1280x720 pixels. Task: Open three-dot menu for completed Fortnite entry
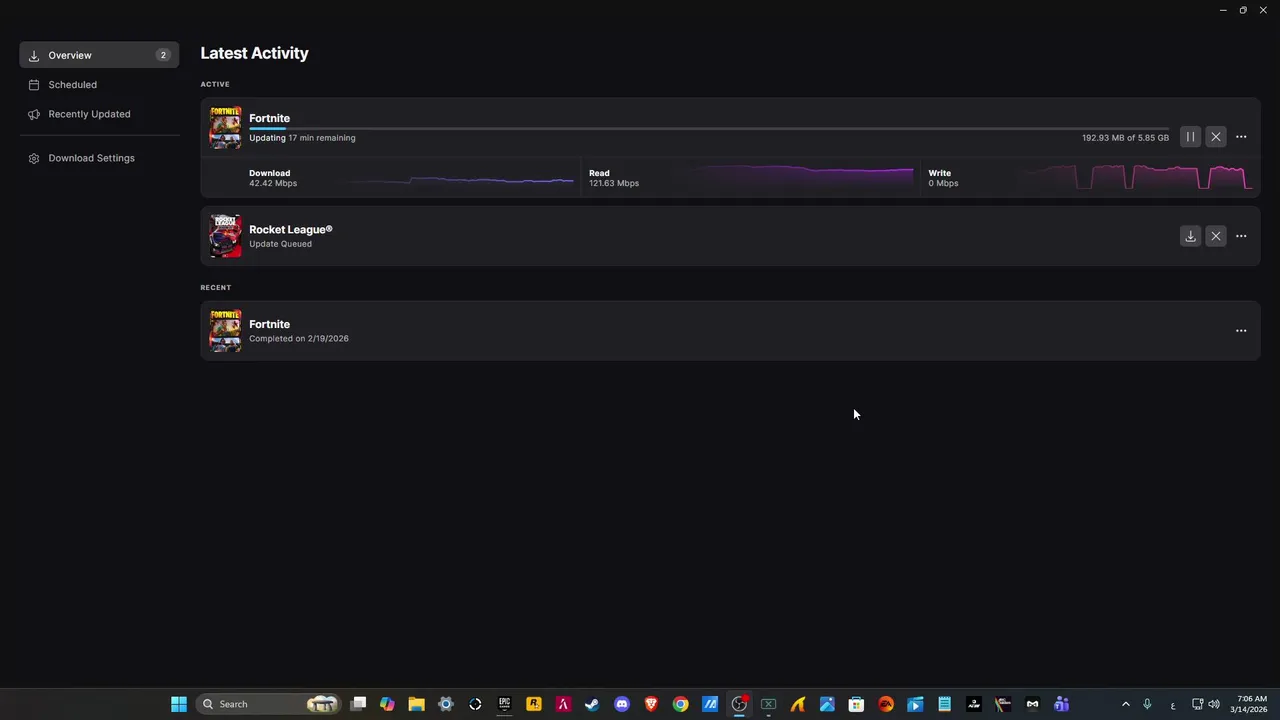(1241, 331)
